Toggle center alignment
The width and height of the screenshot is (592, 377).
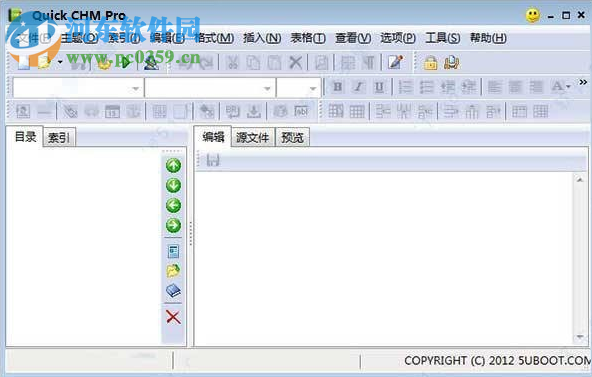click(x=515, y=87)
